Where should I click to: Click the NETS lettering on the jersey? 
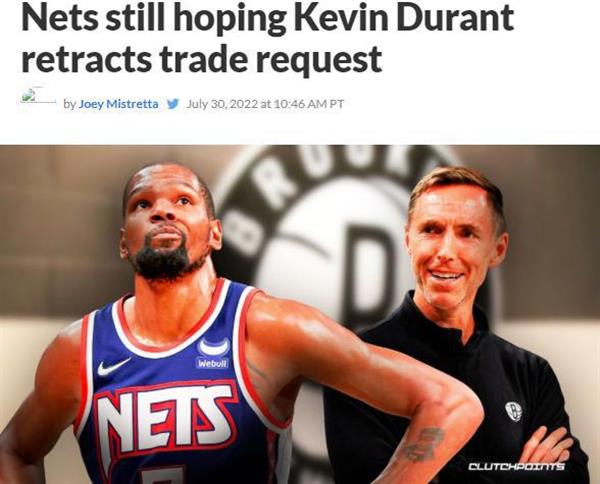(164, 417)
